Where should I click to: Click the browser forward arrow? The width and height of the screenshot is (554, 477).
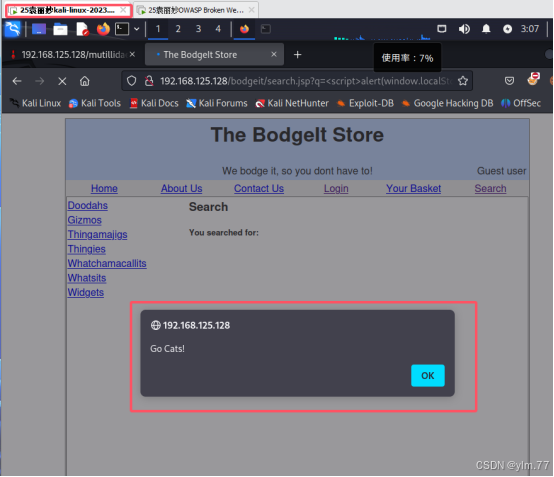tap(40, 81)
